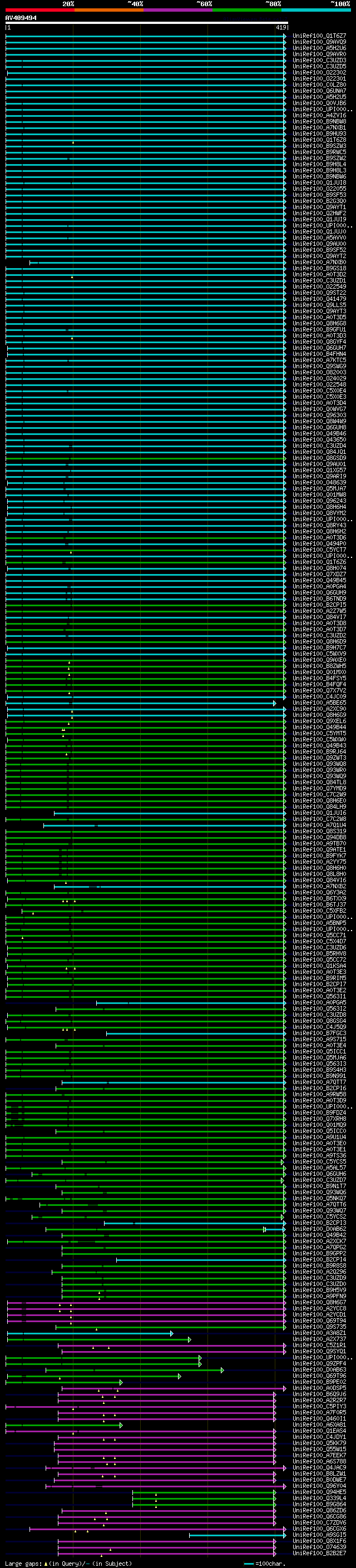Open hit UniRef100_Q9AVQ9
The height and width of the screenshot is (1568, 356).
[319, 42]
